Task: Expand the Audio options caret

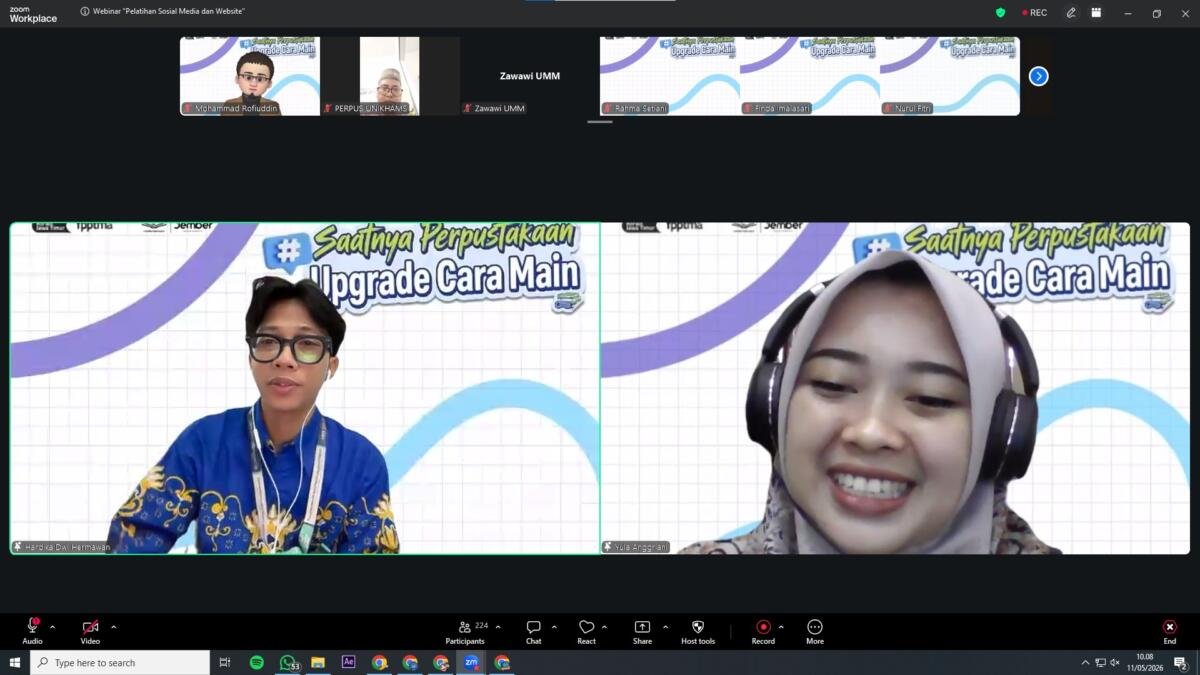Action: 52,627
